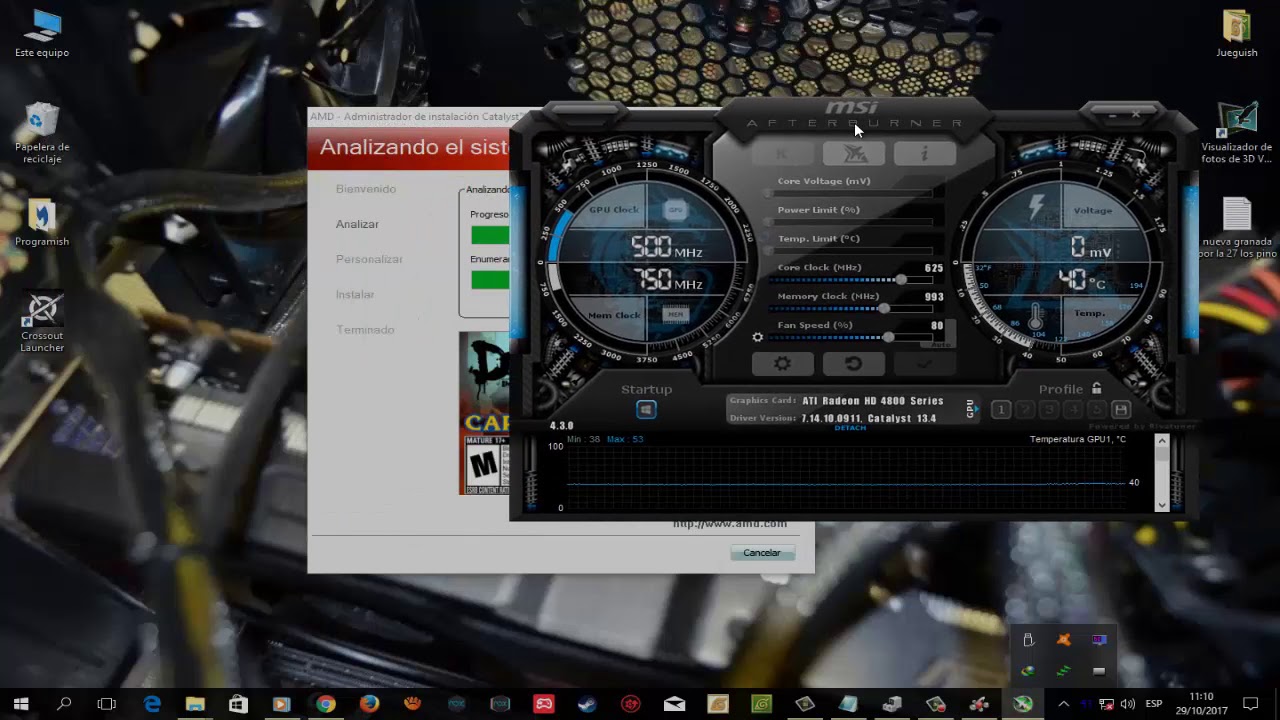Toggle the Auto fan speed button
The height and width of the screenshot is (720, 1280).
[941, 343]
